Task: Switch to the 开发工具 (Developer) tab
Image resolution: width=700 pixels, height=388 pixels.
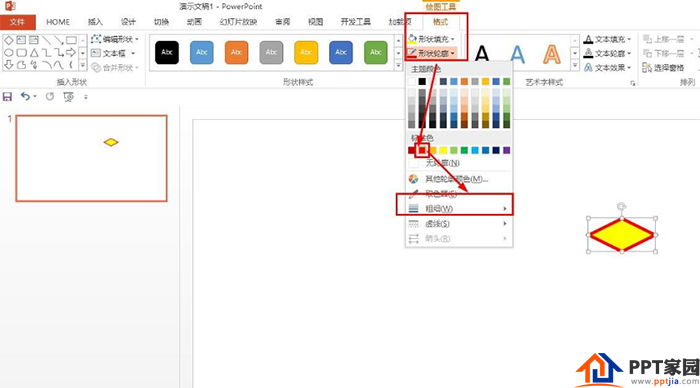Action: click(x=356, y=22)
